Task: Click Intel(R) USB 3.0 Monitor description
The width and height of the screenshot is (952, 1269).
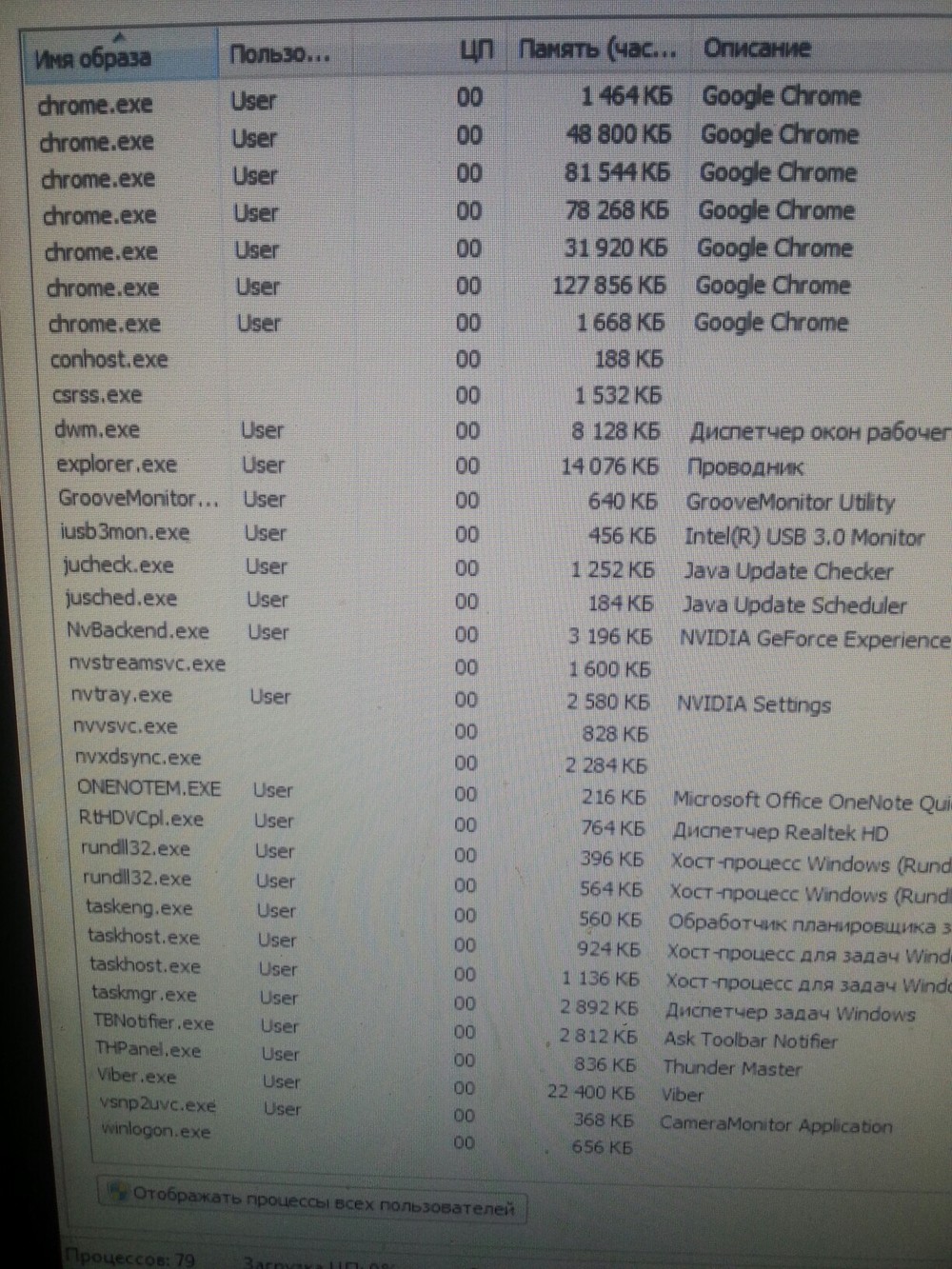Action: tap(804, 537)
